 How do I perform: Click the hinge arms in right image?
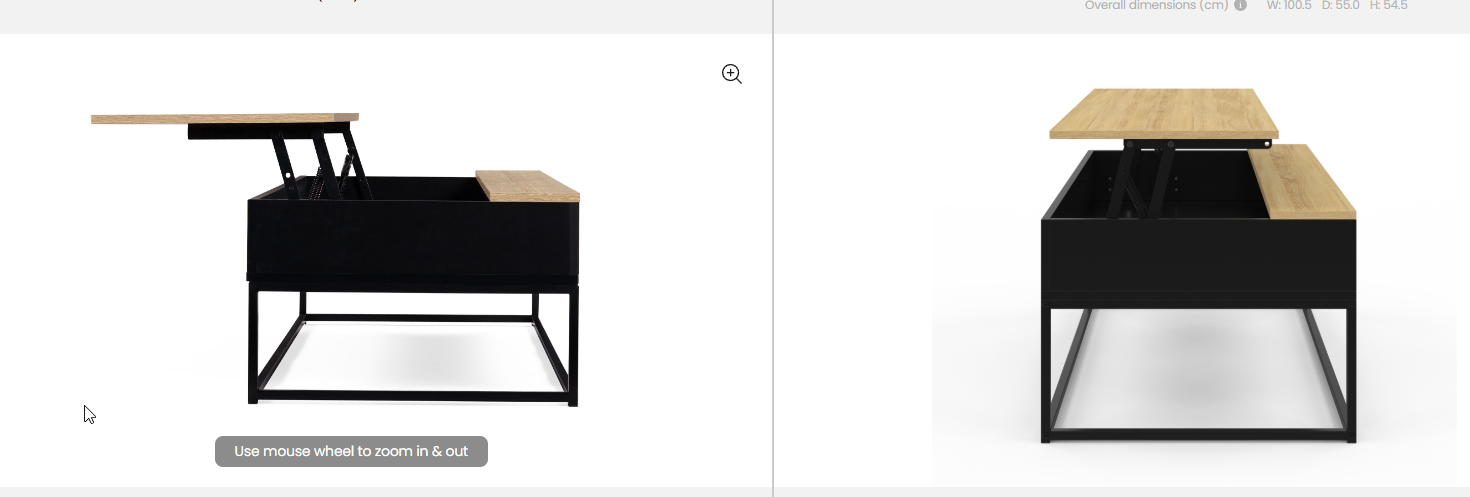(1147, 179)
